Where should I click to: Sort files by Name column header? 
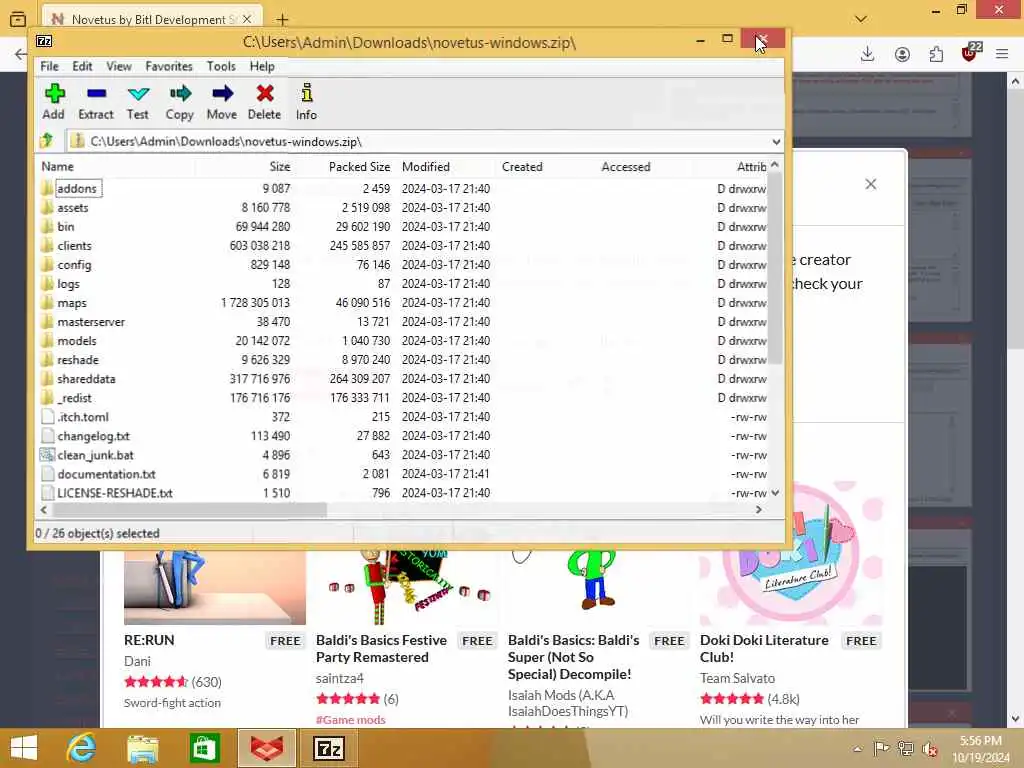[x=57, y=167]
